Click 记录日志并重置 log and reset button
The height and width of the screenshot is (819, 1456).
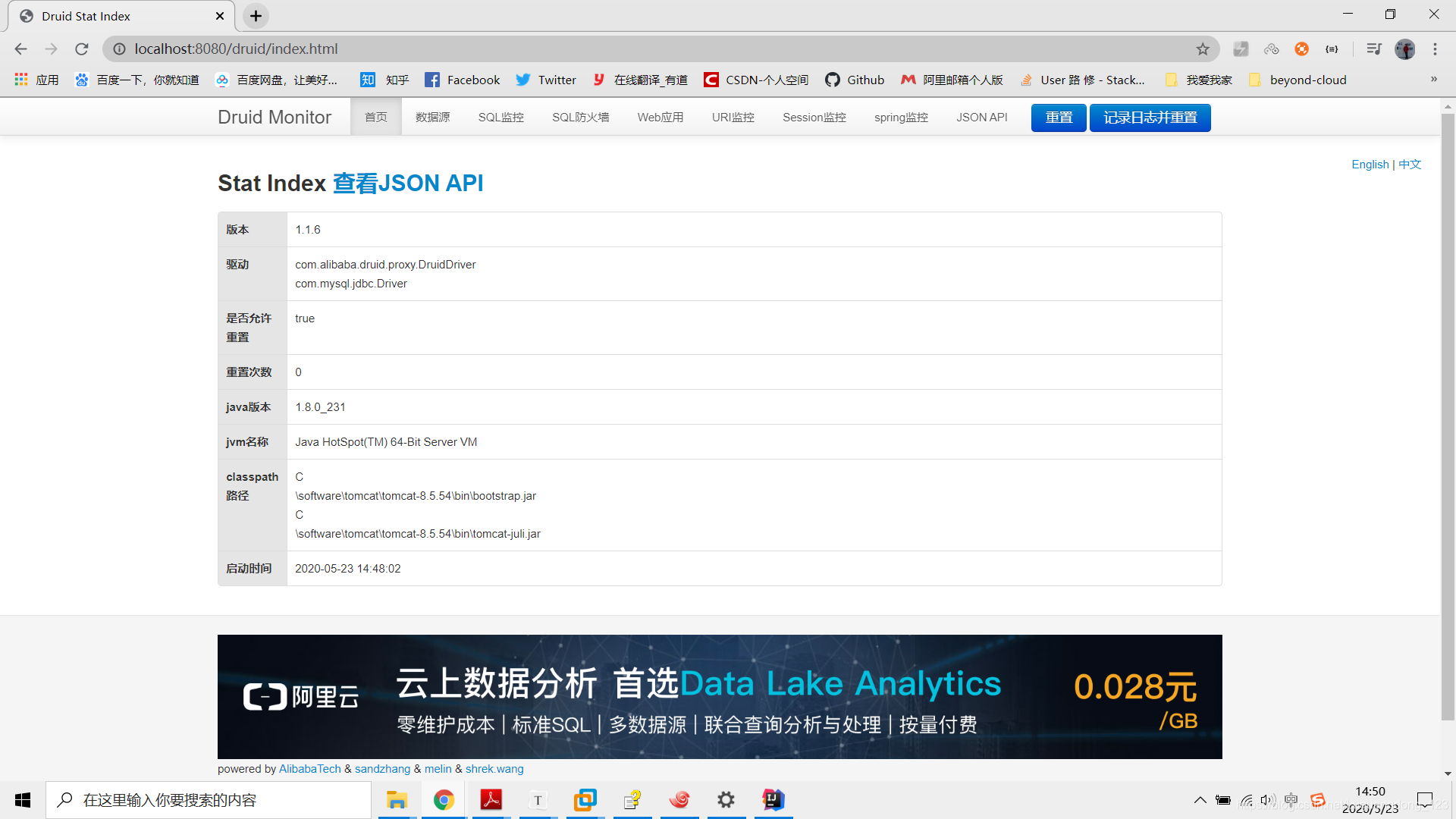(x=1149, y=117)
